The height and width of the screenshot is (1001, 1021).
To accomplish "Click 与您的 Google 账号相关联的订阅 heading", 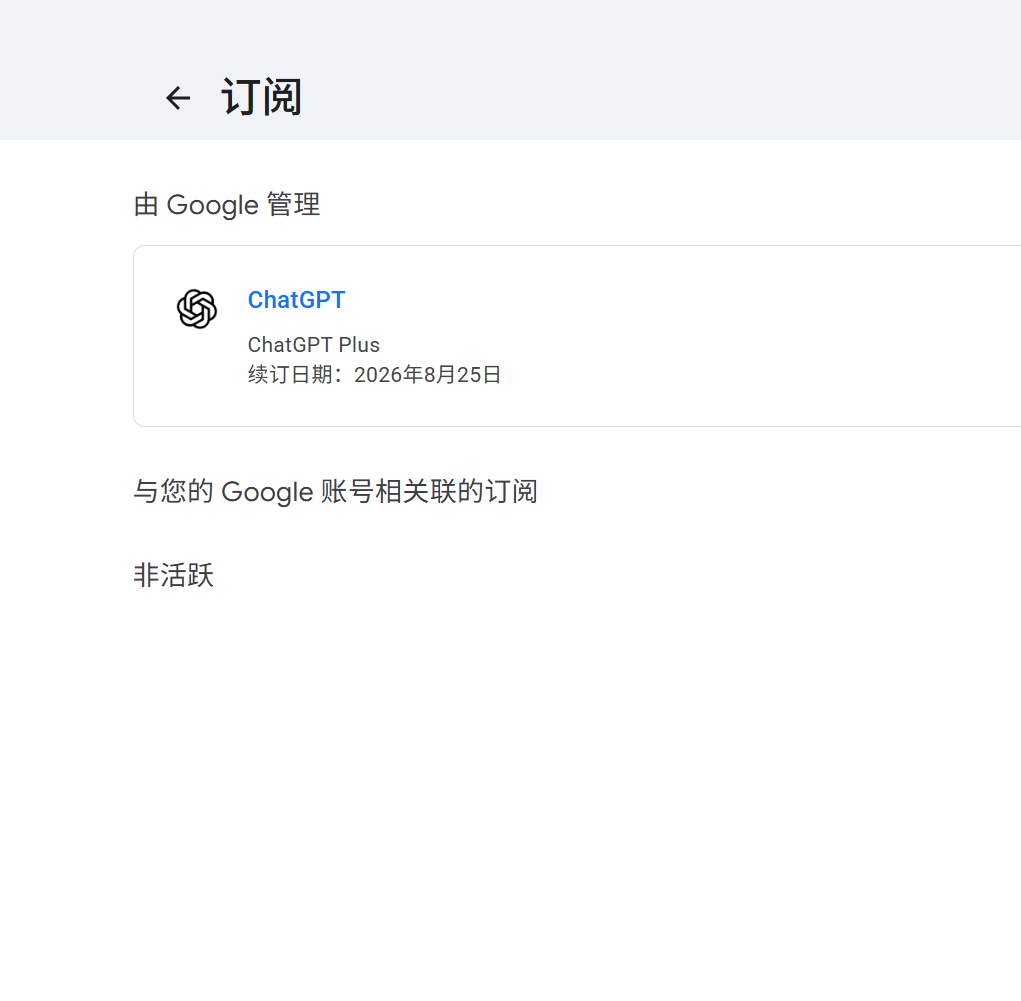I will tap(335, 491).
